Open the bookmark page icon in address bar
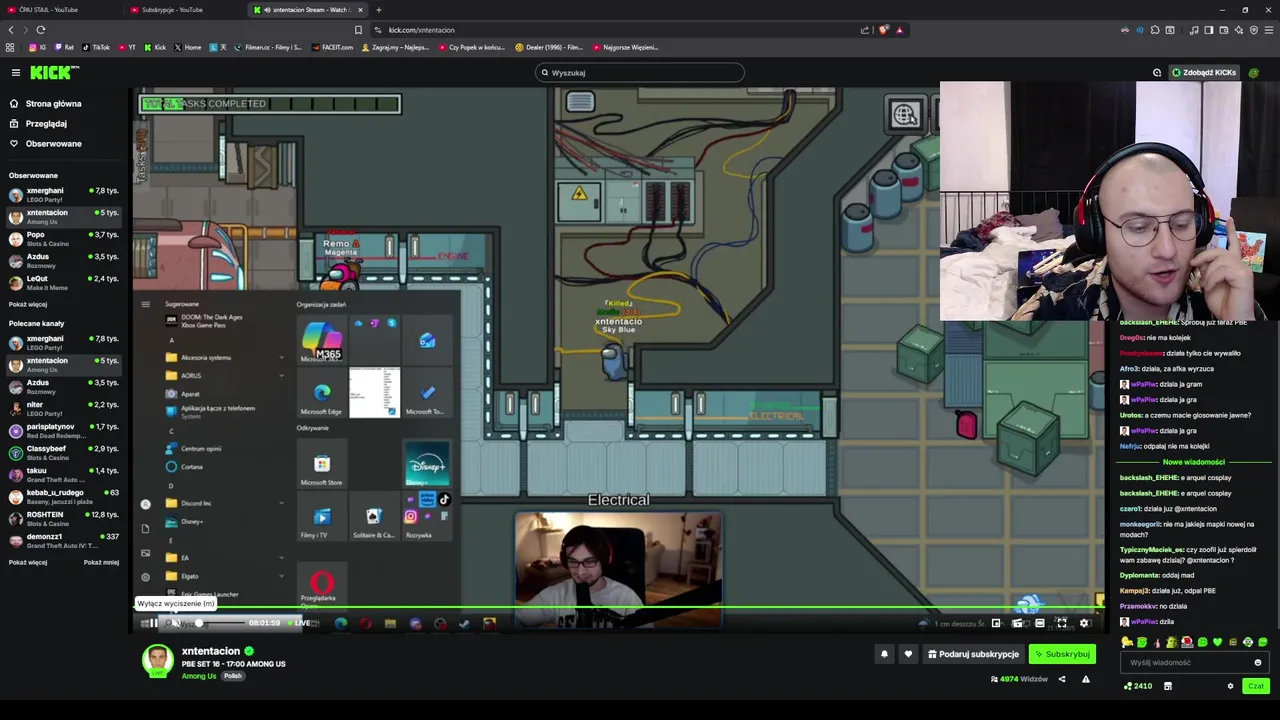1280x720 pixels. (x=358, y=30)
